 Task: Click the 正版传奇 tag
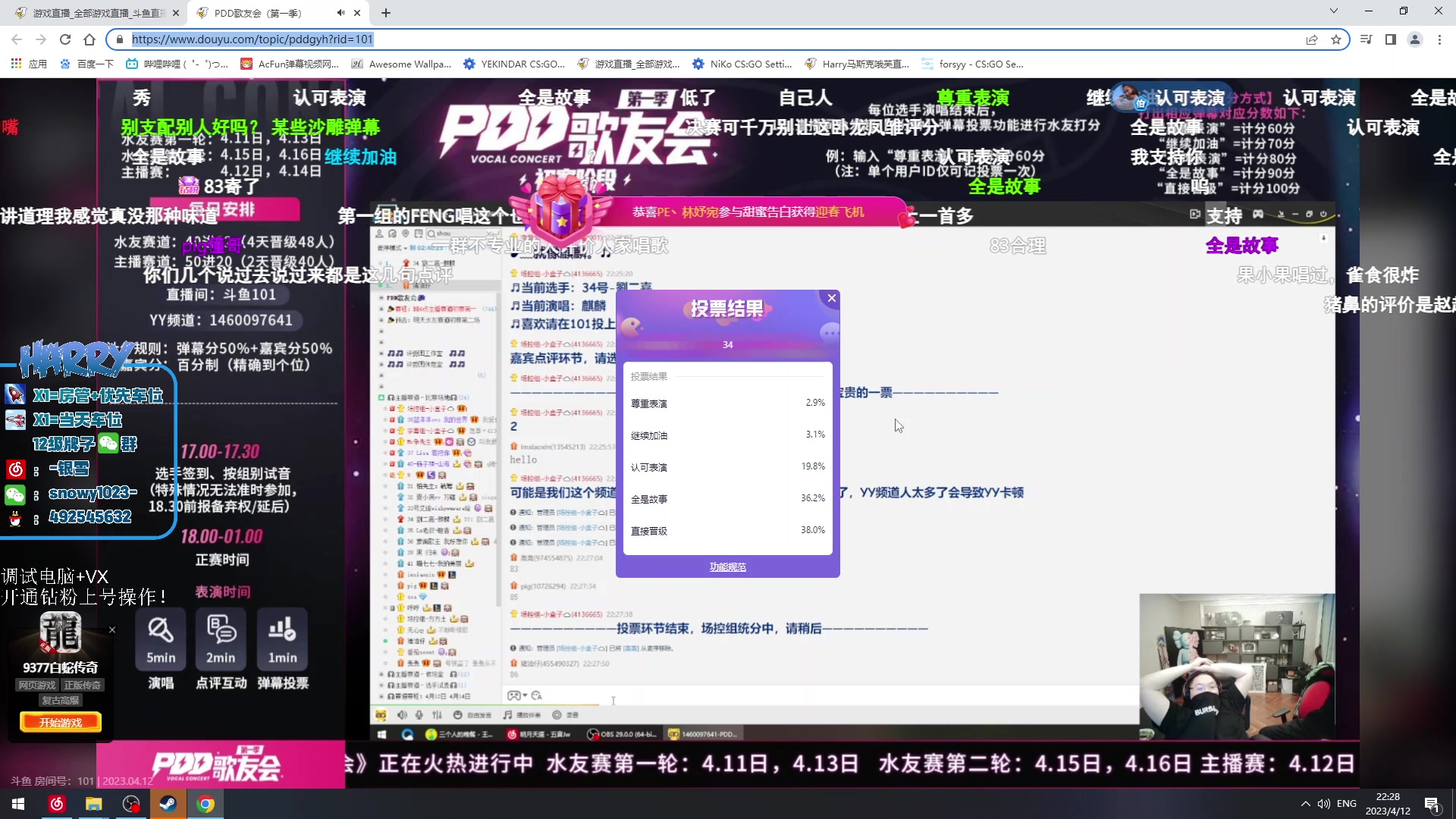click(82, 685)
